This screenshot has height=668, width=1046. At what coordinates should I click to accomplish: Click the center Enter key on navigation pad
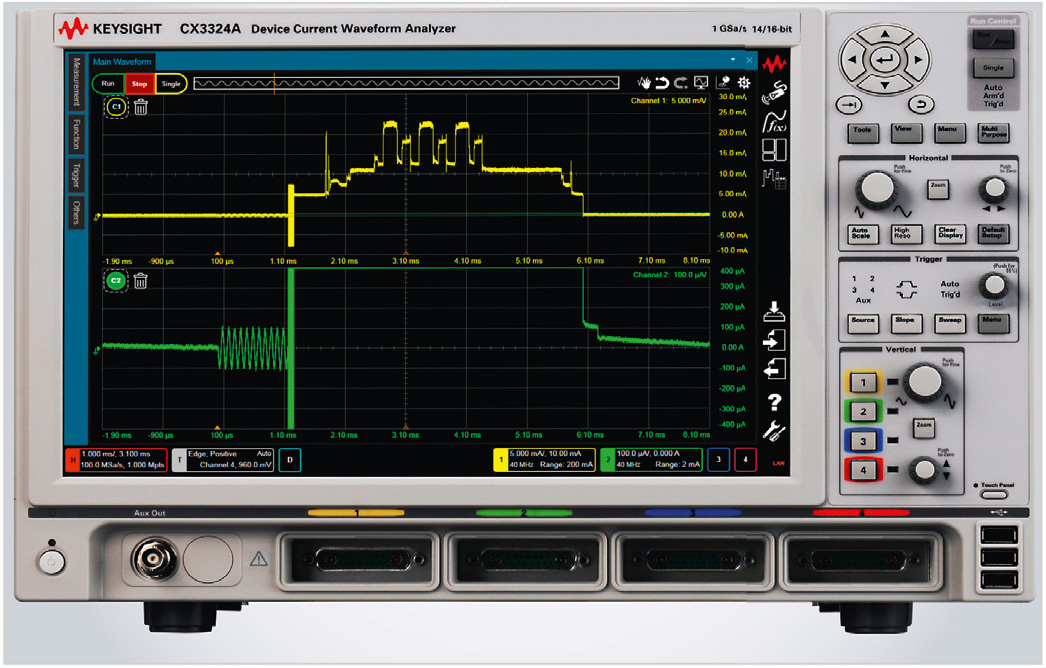tap(885, 60)
